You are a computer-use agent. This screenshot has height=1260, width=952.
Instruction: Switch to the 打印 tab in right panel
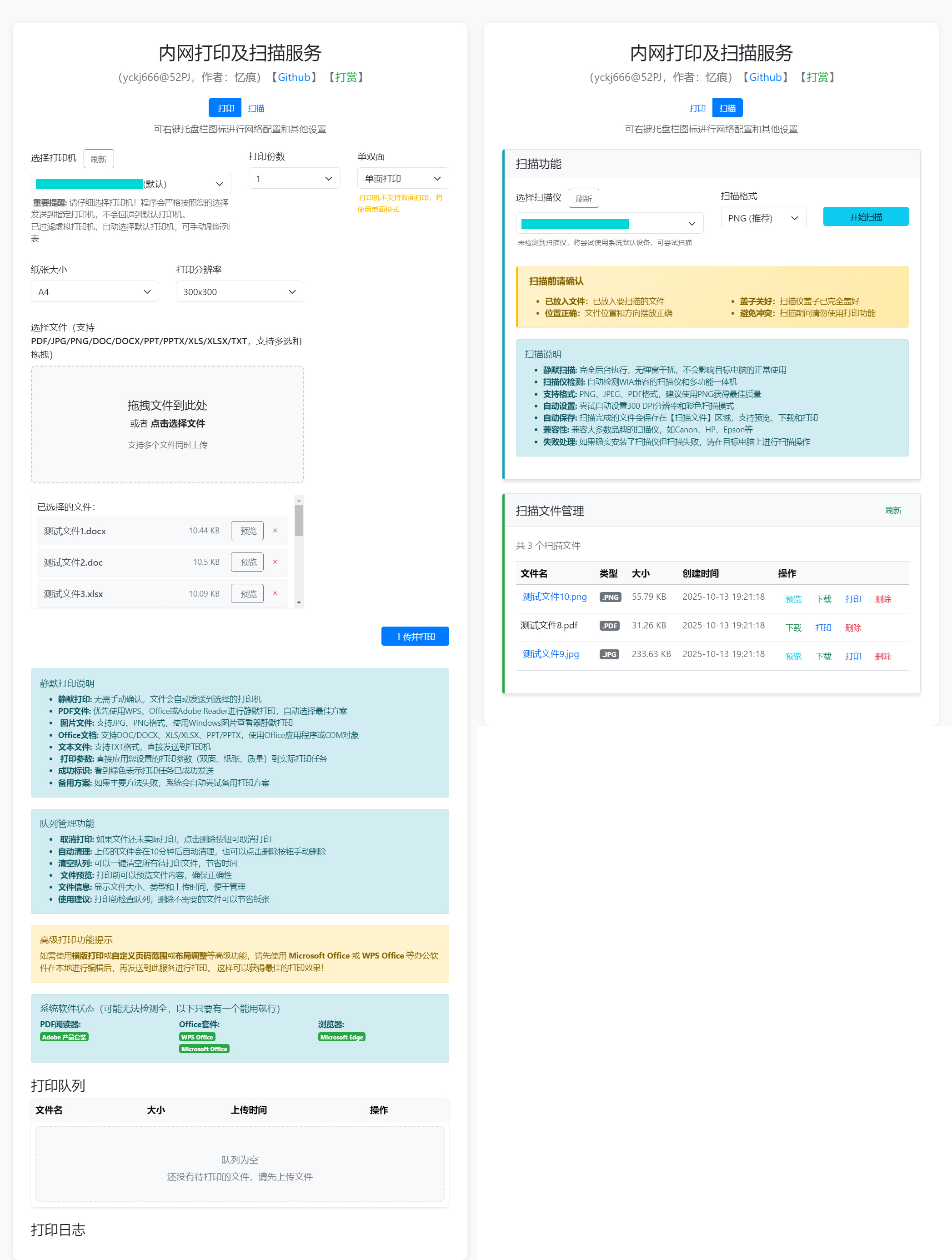[697, 108]
